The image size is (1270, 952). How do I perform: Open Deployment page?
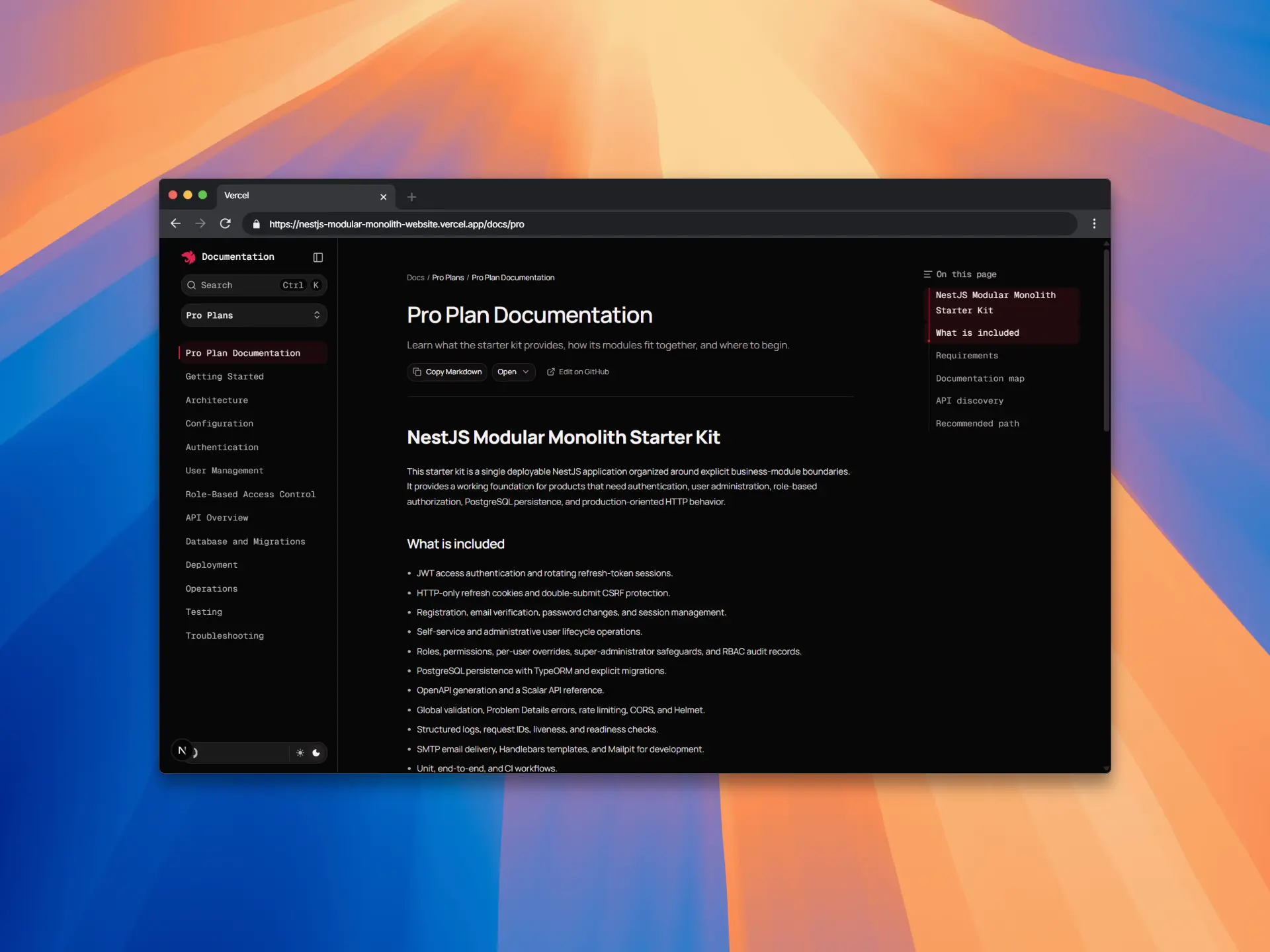coord(211,565)
